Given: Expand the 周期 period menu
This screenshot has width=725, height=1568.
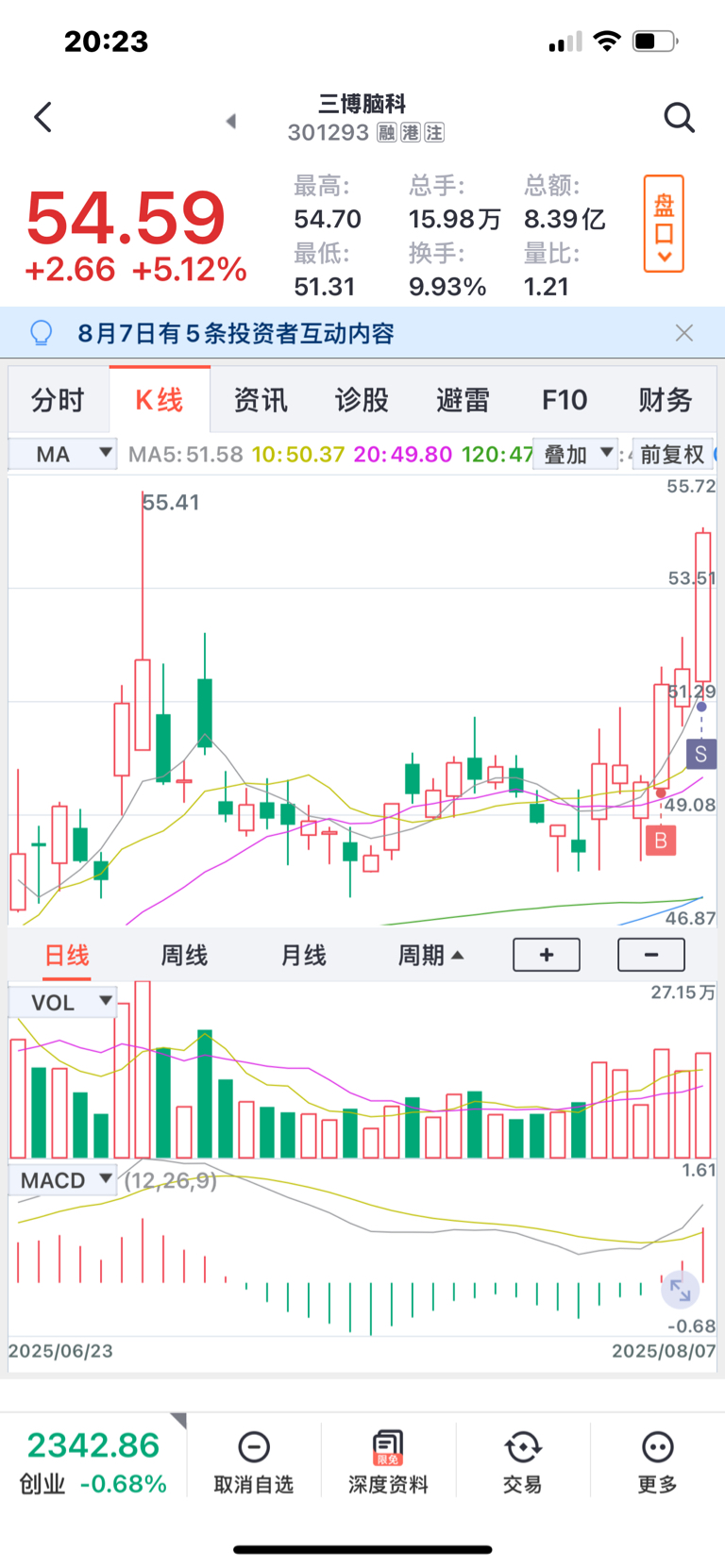Looking at the screenshot, I should point(430,956).
